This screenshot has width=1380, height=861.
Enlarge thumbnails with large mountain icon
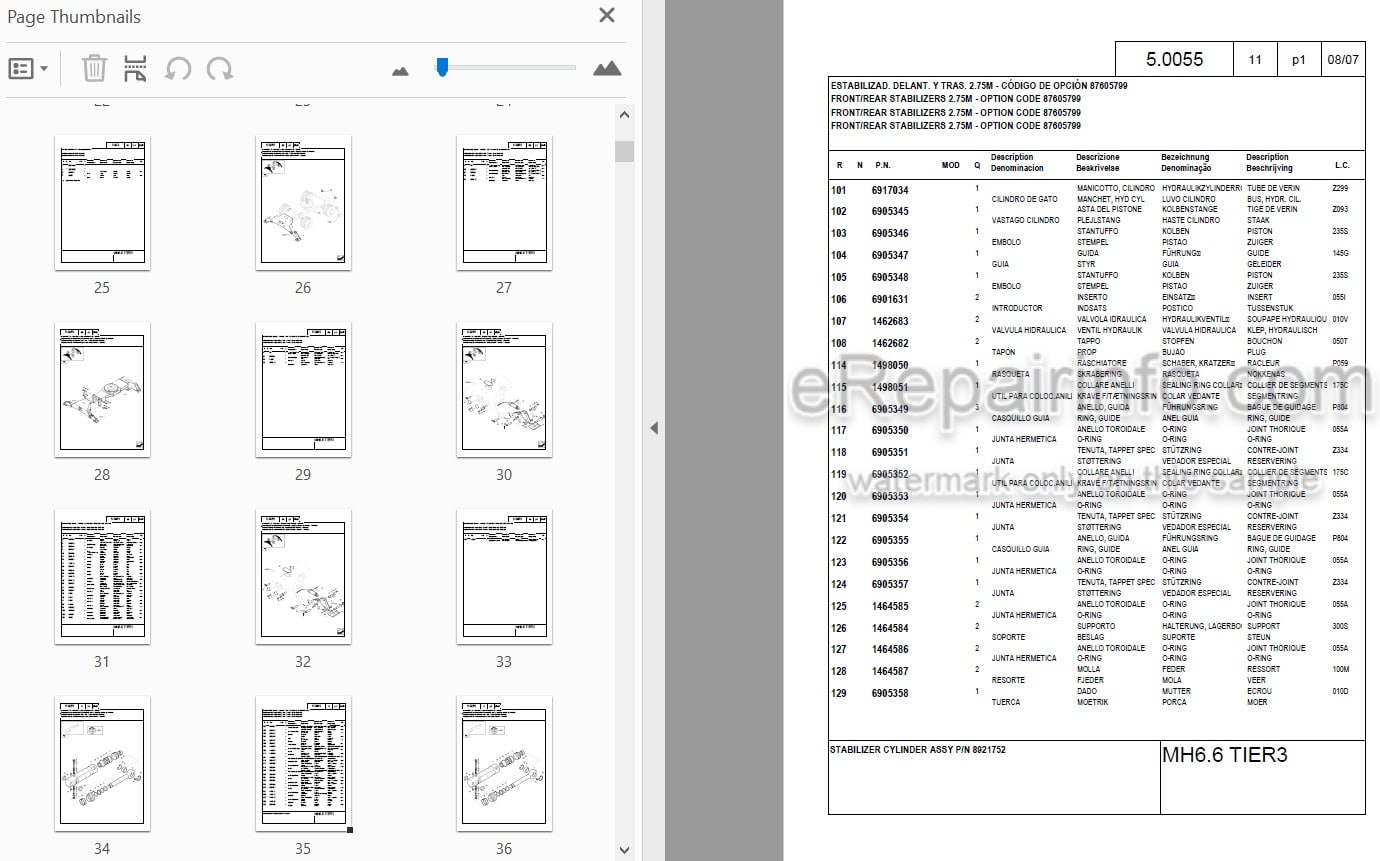[607, 68]
